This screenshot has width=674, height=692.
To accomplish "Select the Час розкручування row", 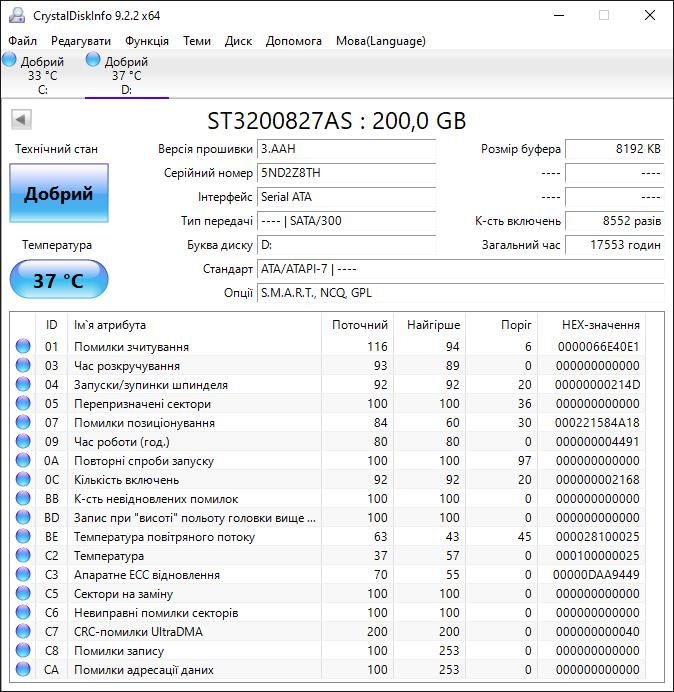I will point(328,365).
